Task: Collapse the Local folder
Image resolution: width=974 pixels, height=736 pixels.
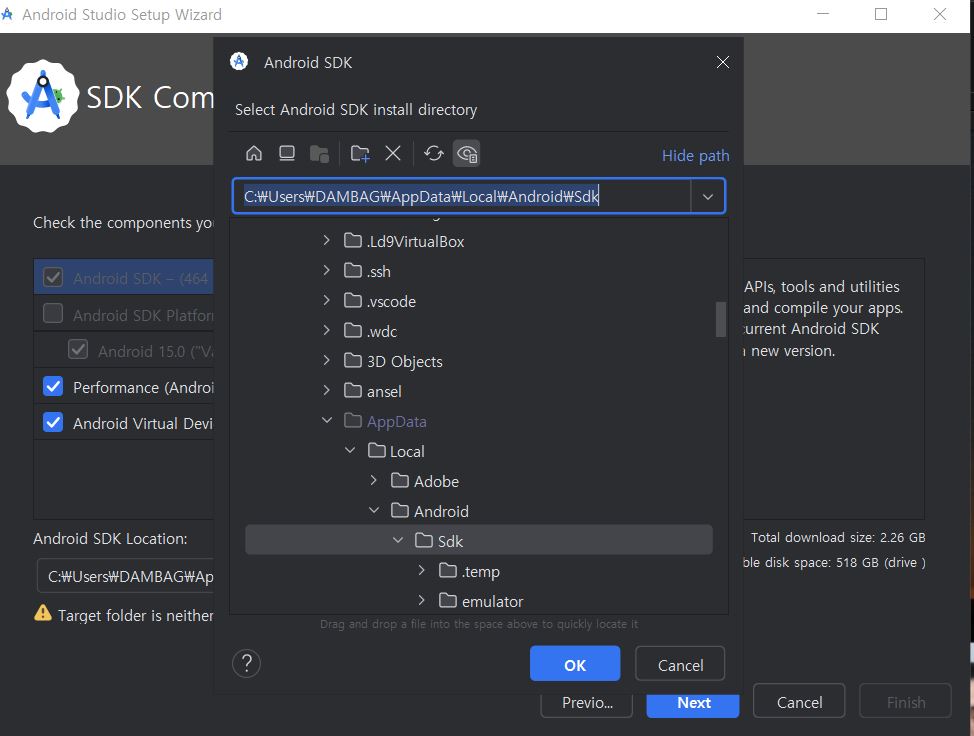Action: pos(350,450)
